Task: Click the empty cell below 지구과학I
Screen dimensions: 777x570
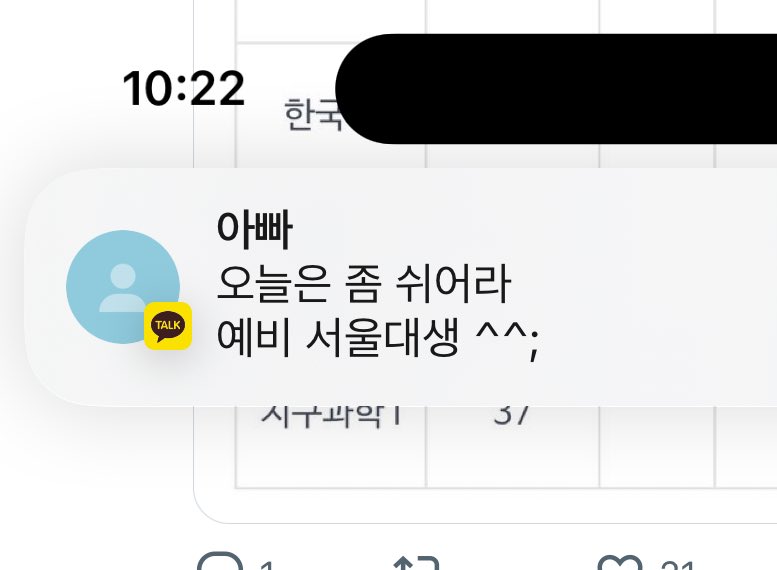Action: [x=331, y=461]
